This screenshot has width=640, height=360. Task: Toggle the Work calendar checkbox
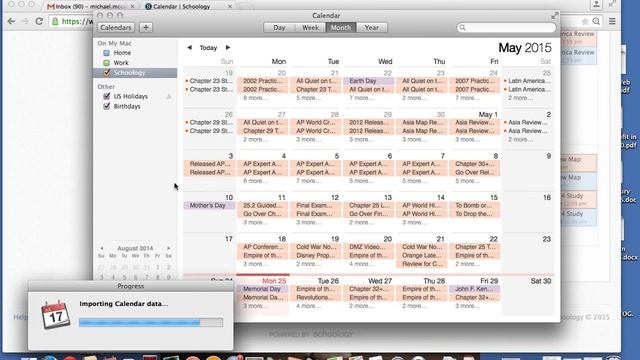pyautogui.click(x=107, y=63)
